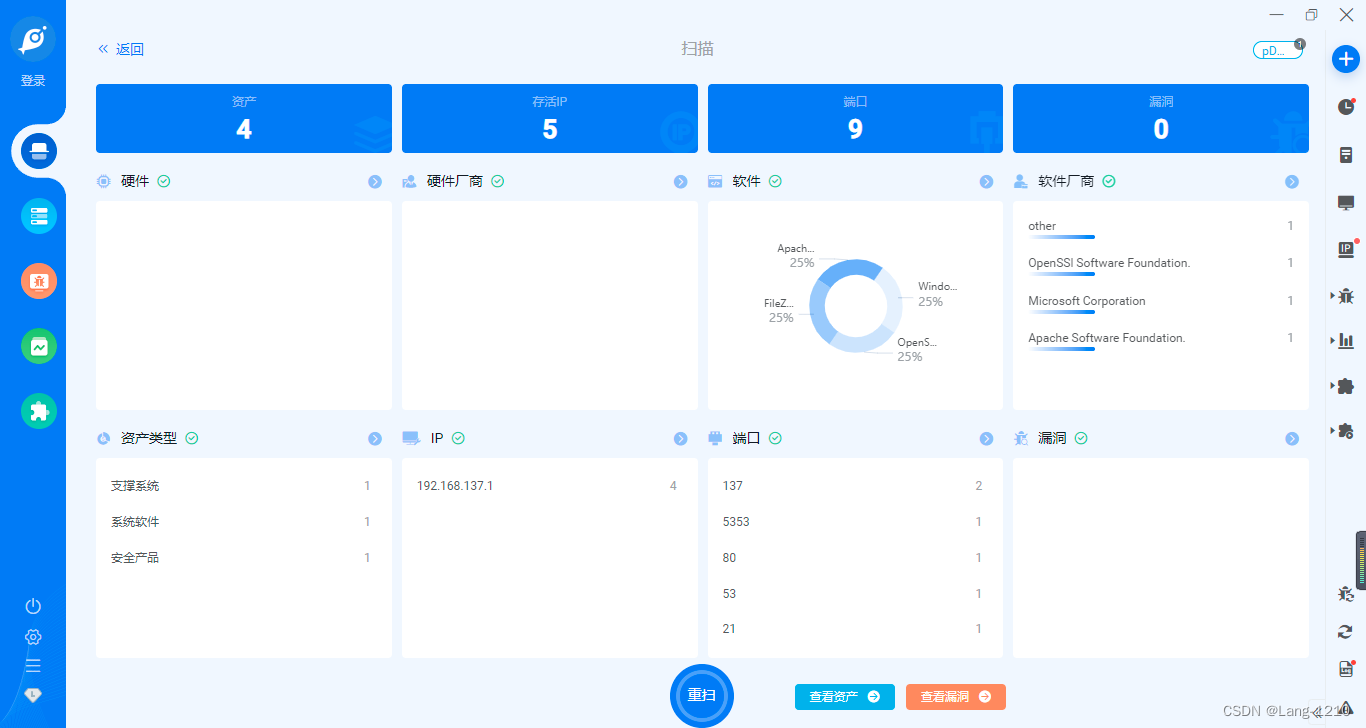Image resolution: width=1366 pixels, height=728 pixels.
Task: Click the green check next to 漏洞 panel
Action: click(1081, 438)
